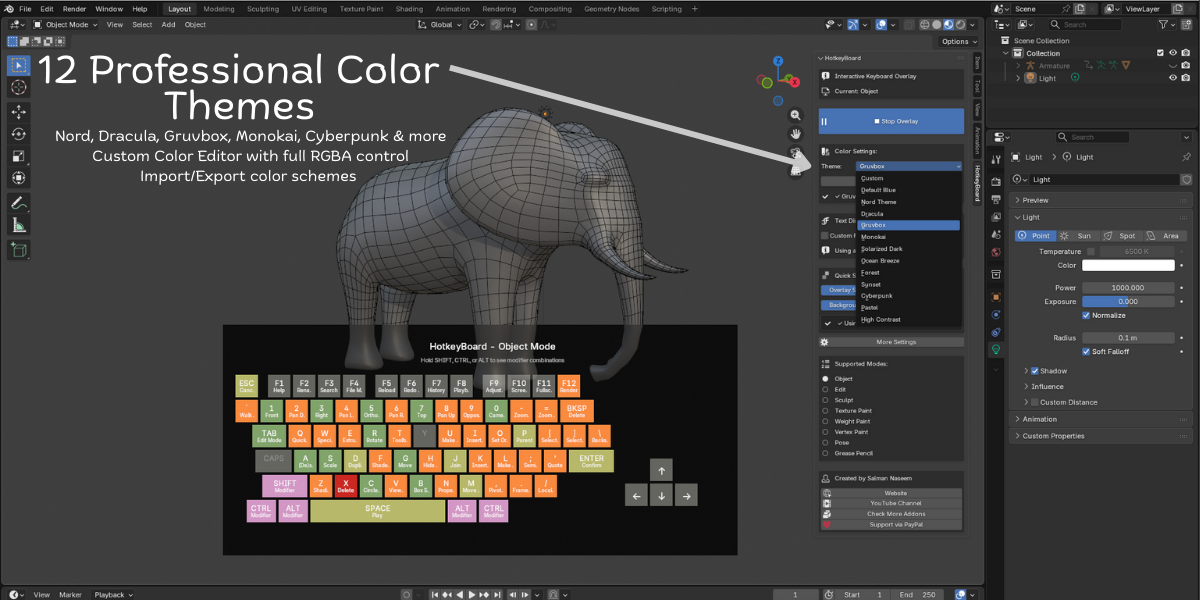Open the Physics properties tab icon
Screen dimensions: 1200x600
click(x=995, y=314)
